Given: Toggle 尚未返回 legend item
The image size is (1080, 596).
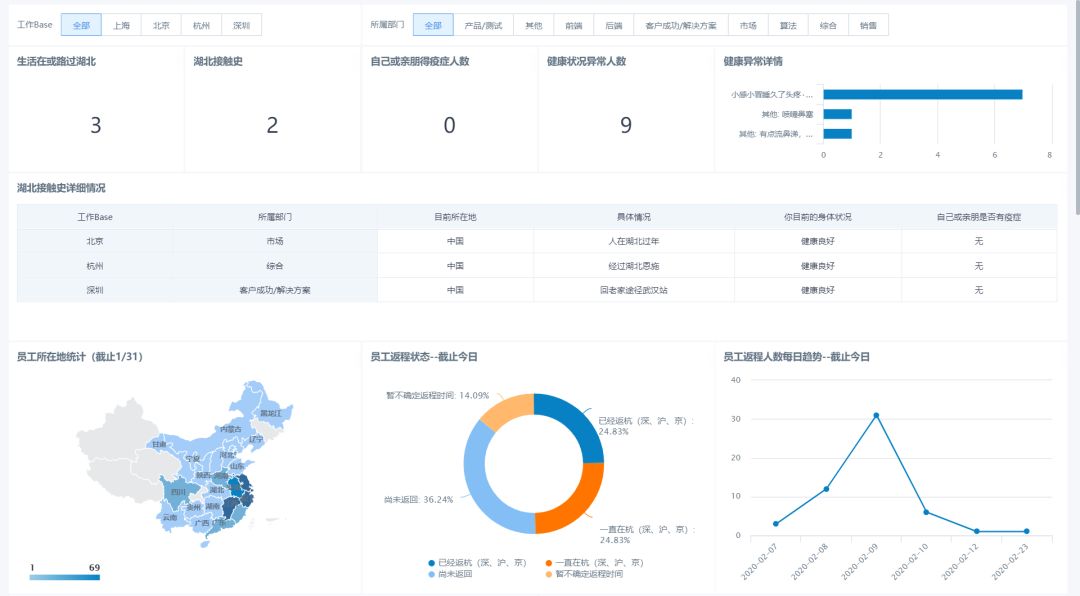Looking at the screenshot, I should tap(450, 574).
